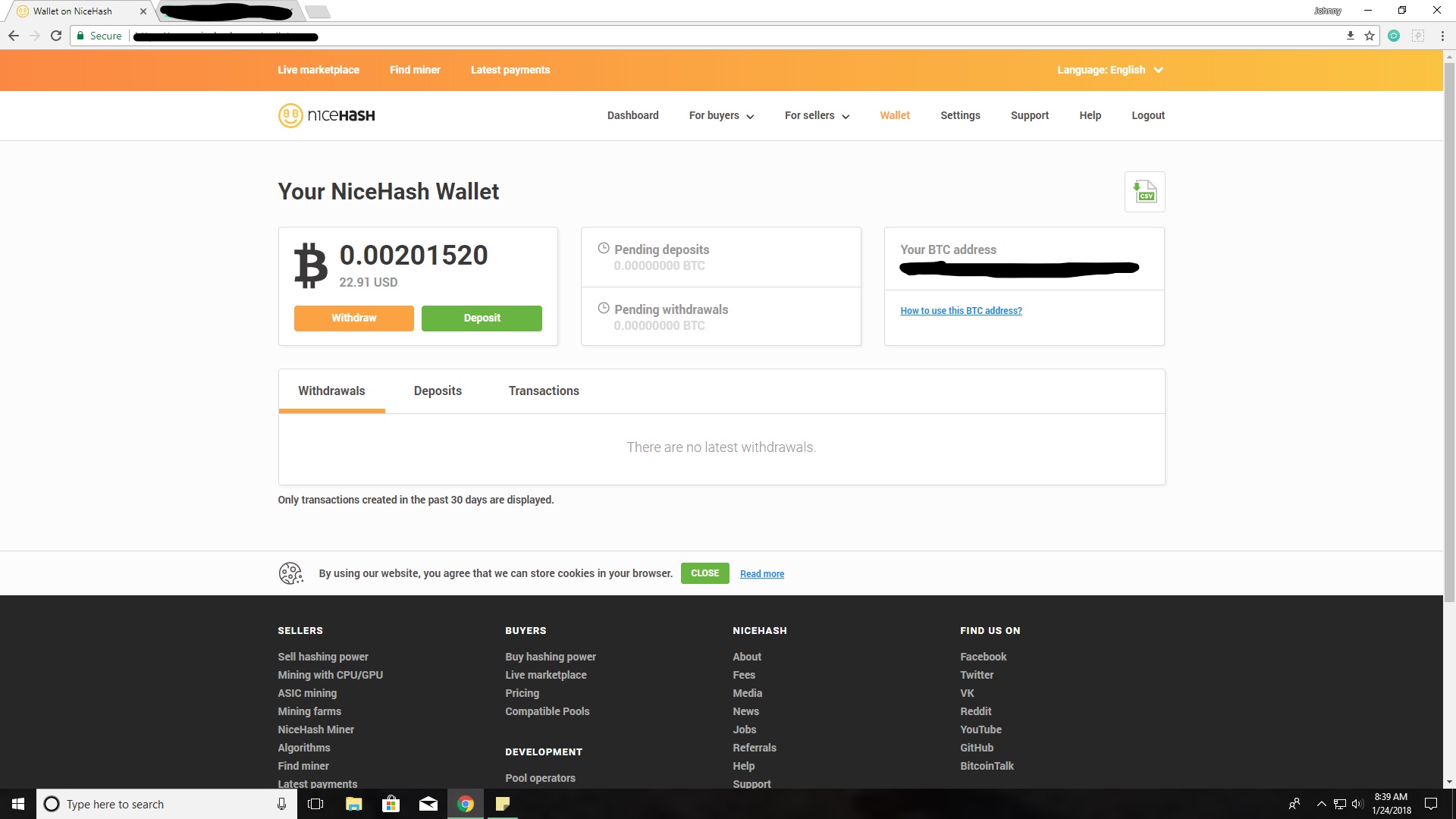Open Mail app from the taskbar

tap(428, 804)
